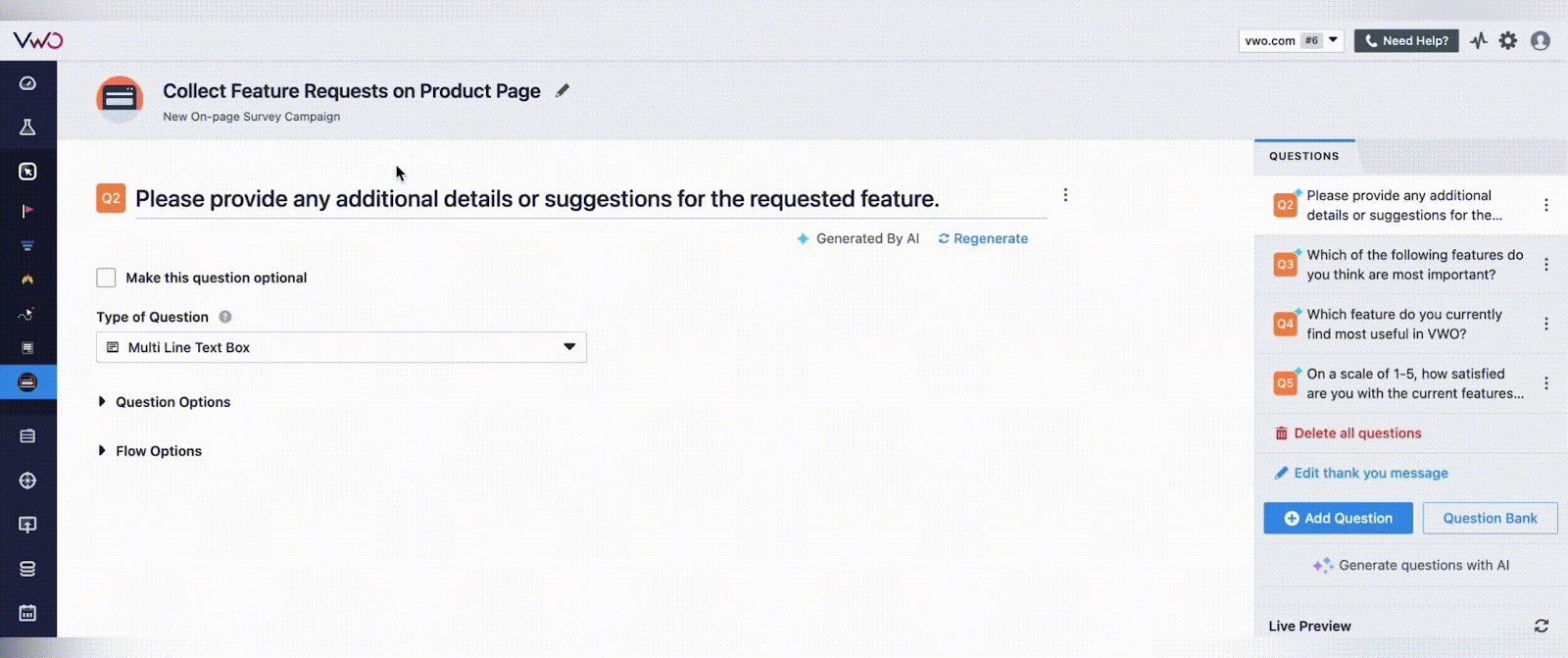Select Q3 'Which of the following features' question
Viewport: 1568px width, 658px height.
pos(1411,265)
